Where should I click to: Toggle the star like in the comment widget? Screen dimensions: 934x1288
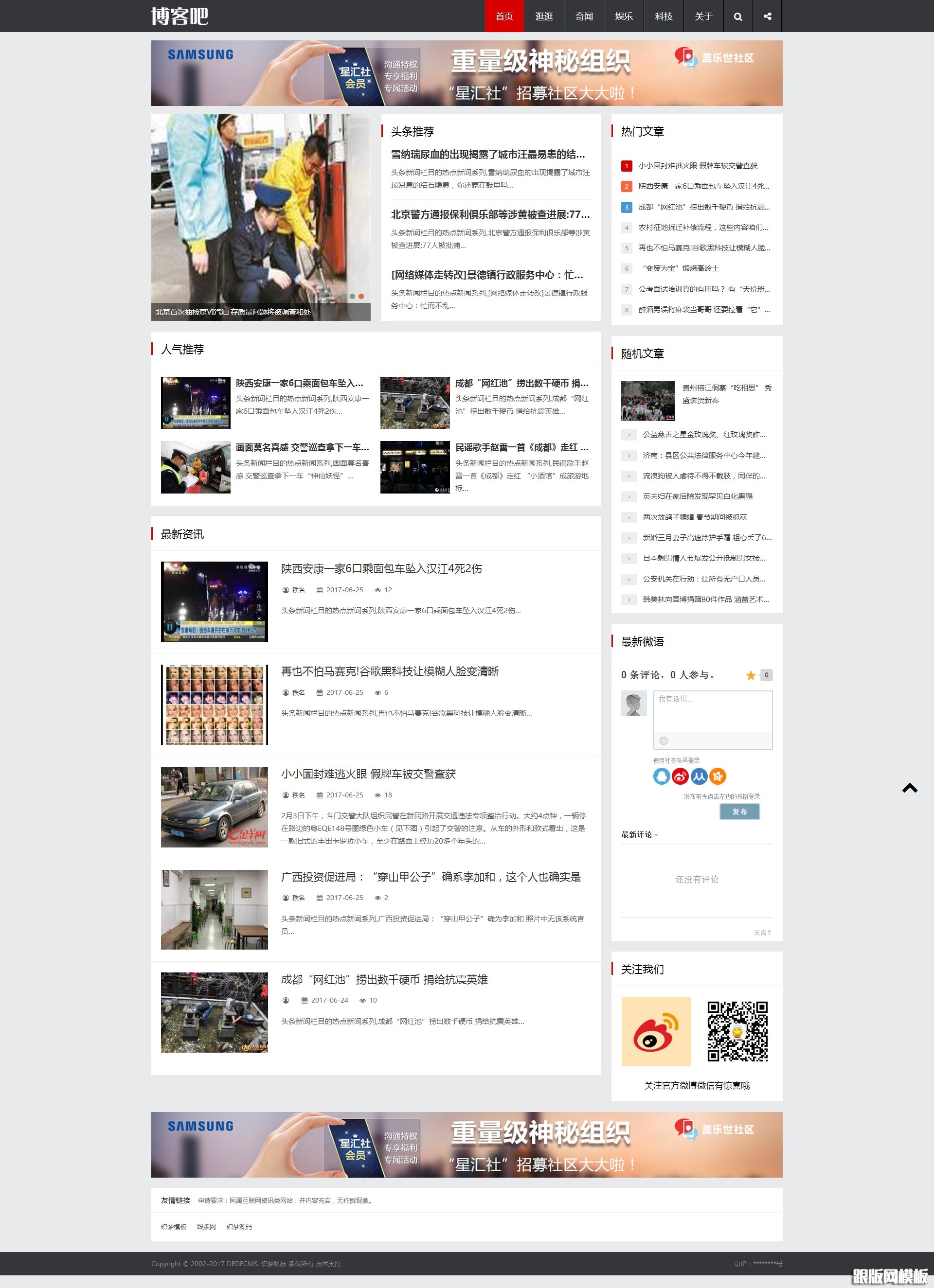tap(751, 675)
